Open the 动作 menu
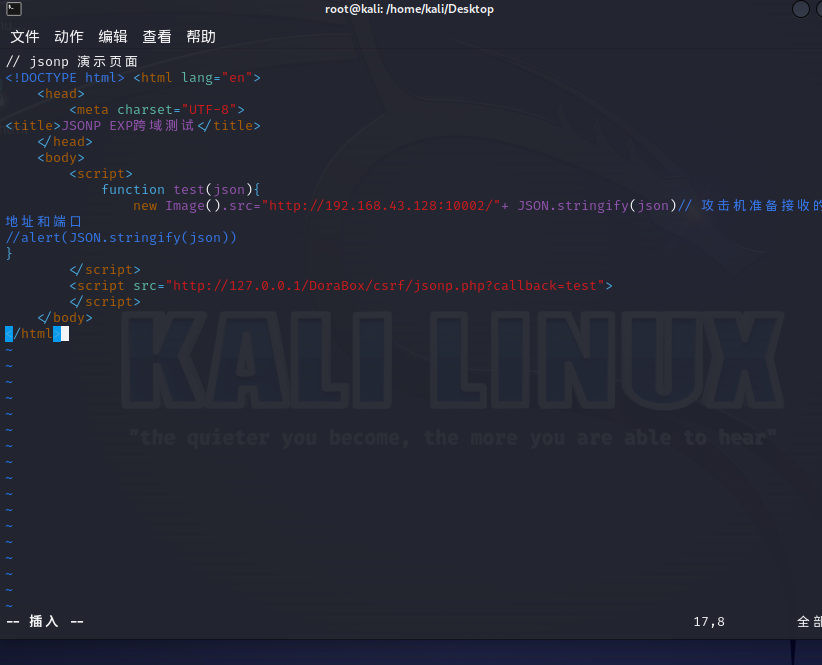The image size is (822, 665). click(x=69, y=37)
